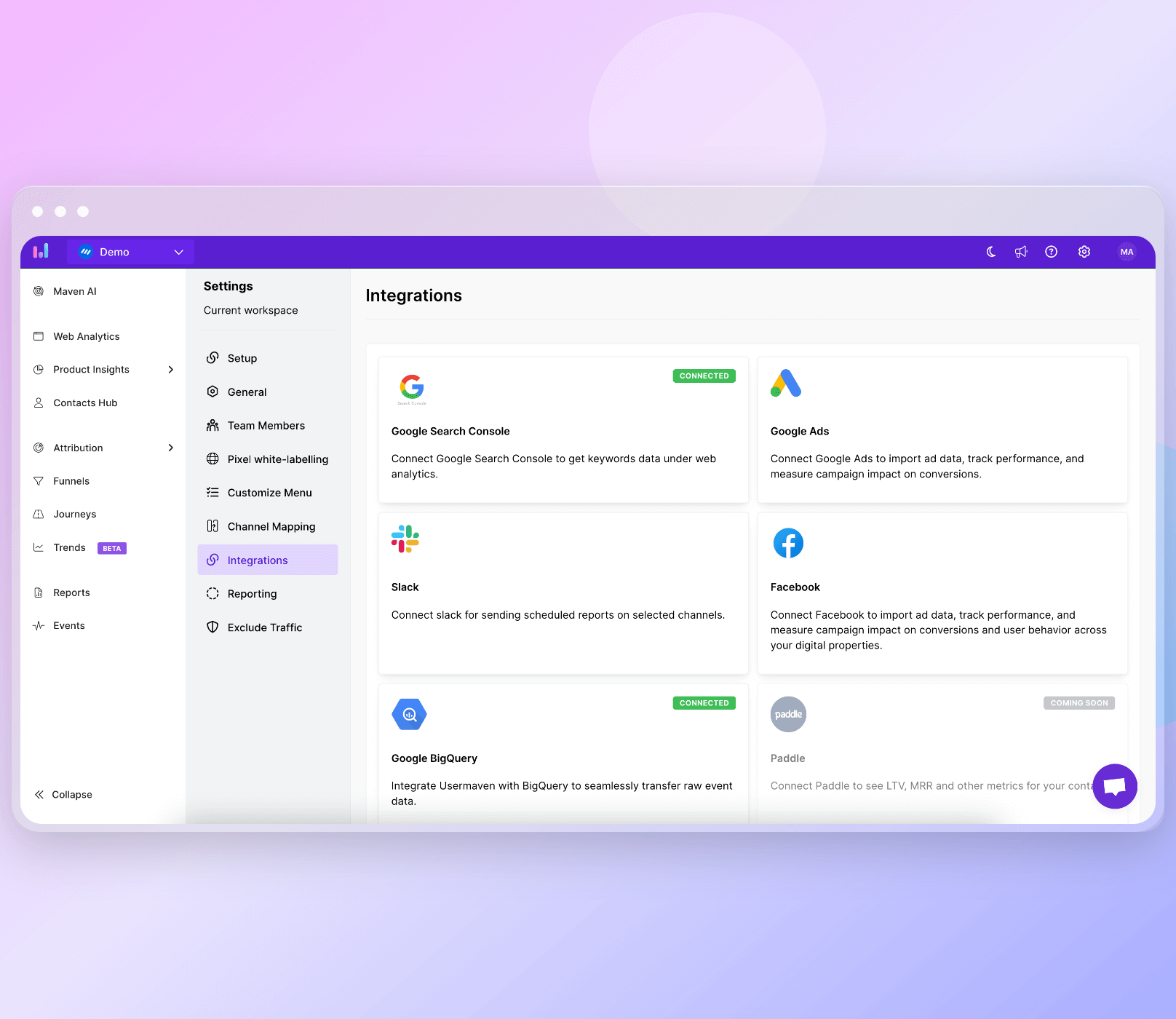Open help question mark icon
1176x1019 pixels.
coord(1051,252)
